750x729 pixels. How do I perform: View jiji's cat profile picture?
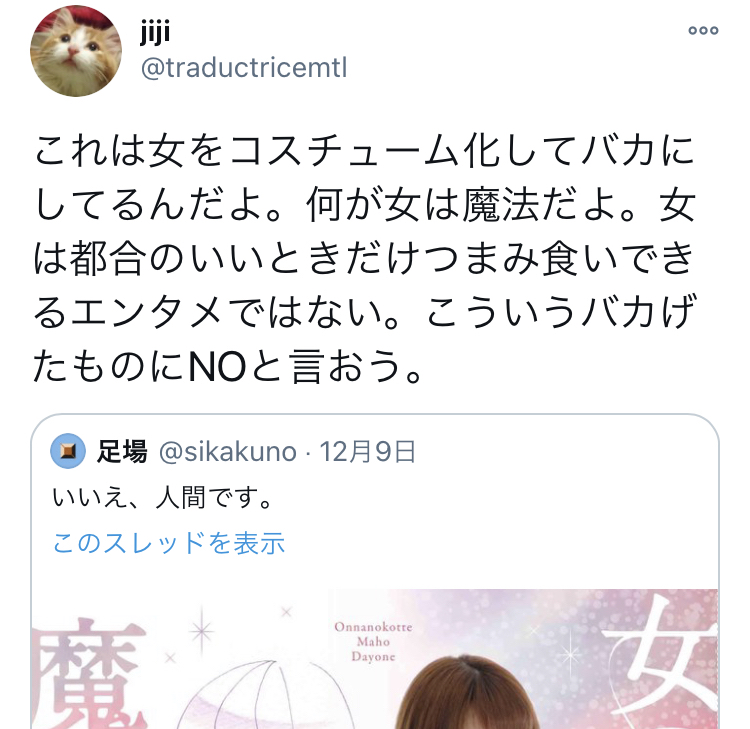(76, 51)
